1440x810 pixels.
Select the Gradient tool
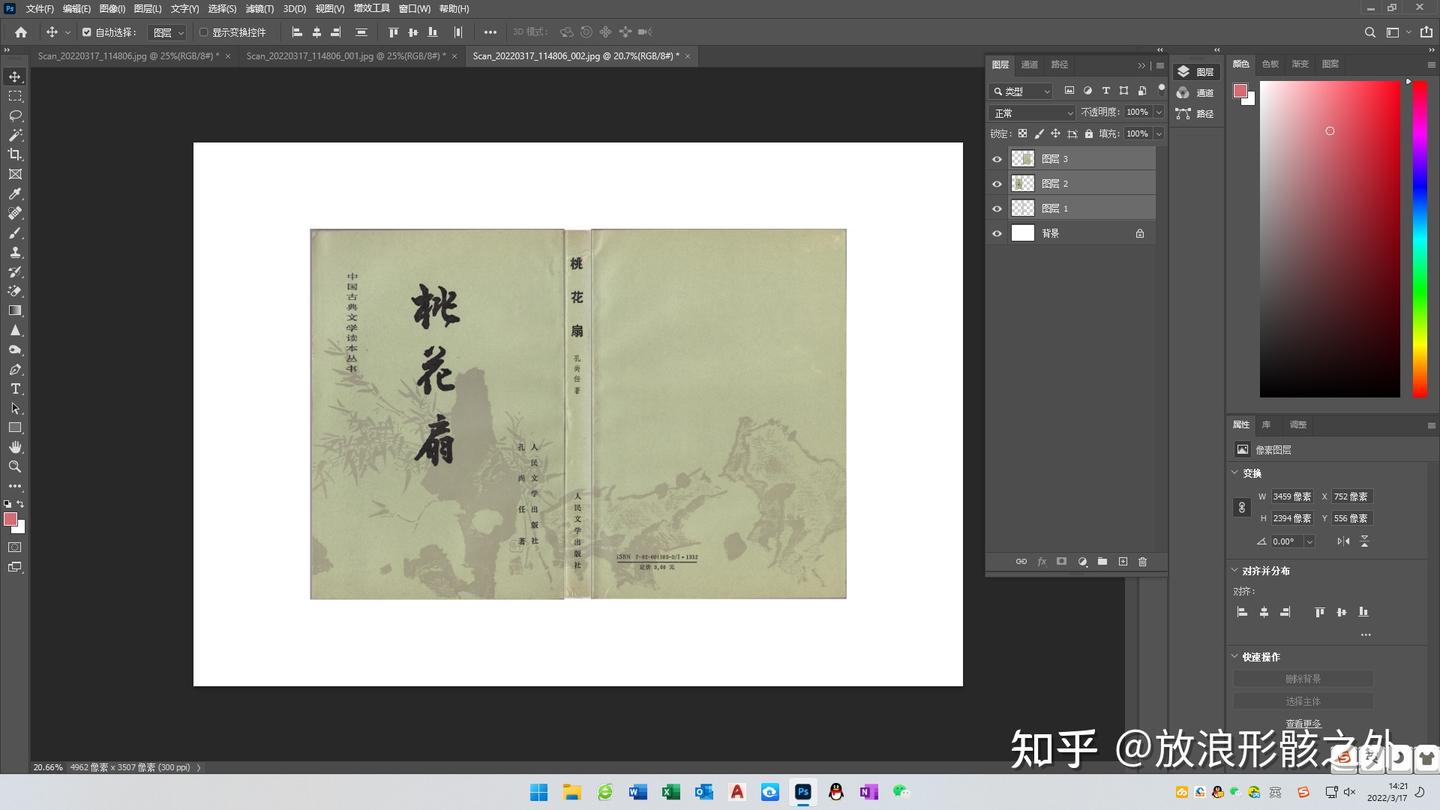pyautogui.click(x=15, y=311)
